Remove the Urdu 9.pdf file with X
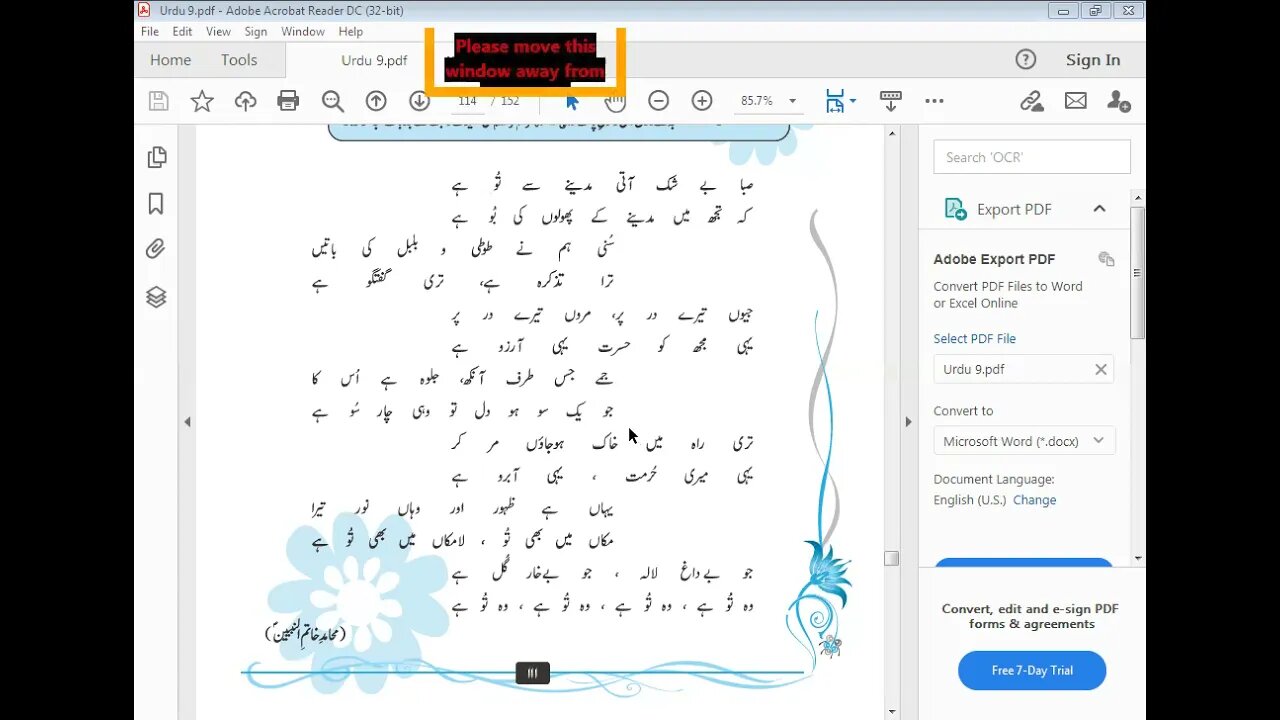 [x=1100, y=369]
